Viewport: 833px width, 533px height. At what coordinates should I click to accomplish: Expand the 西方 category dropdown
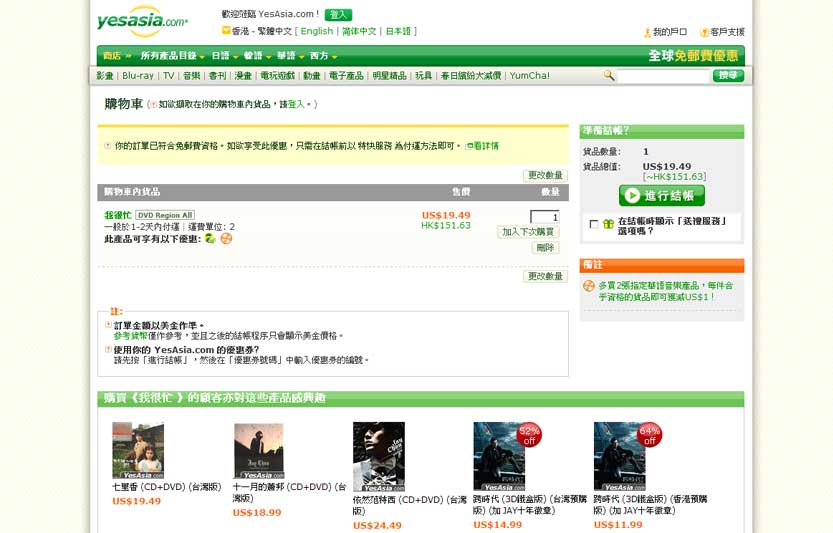tap(322, 56)
